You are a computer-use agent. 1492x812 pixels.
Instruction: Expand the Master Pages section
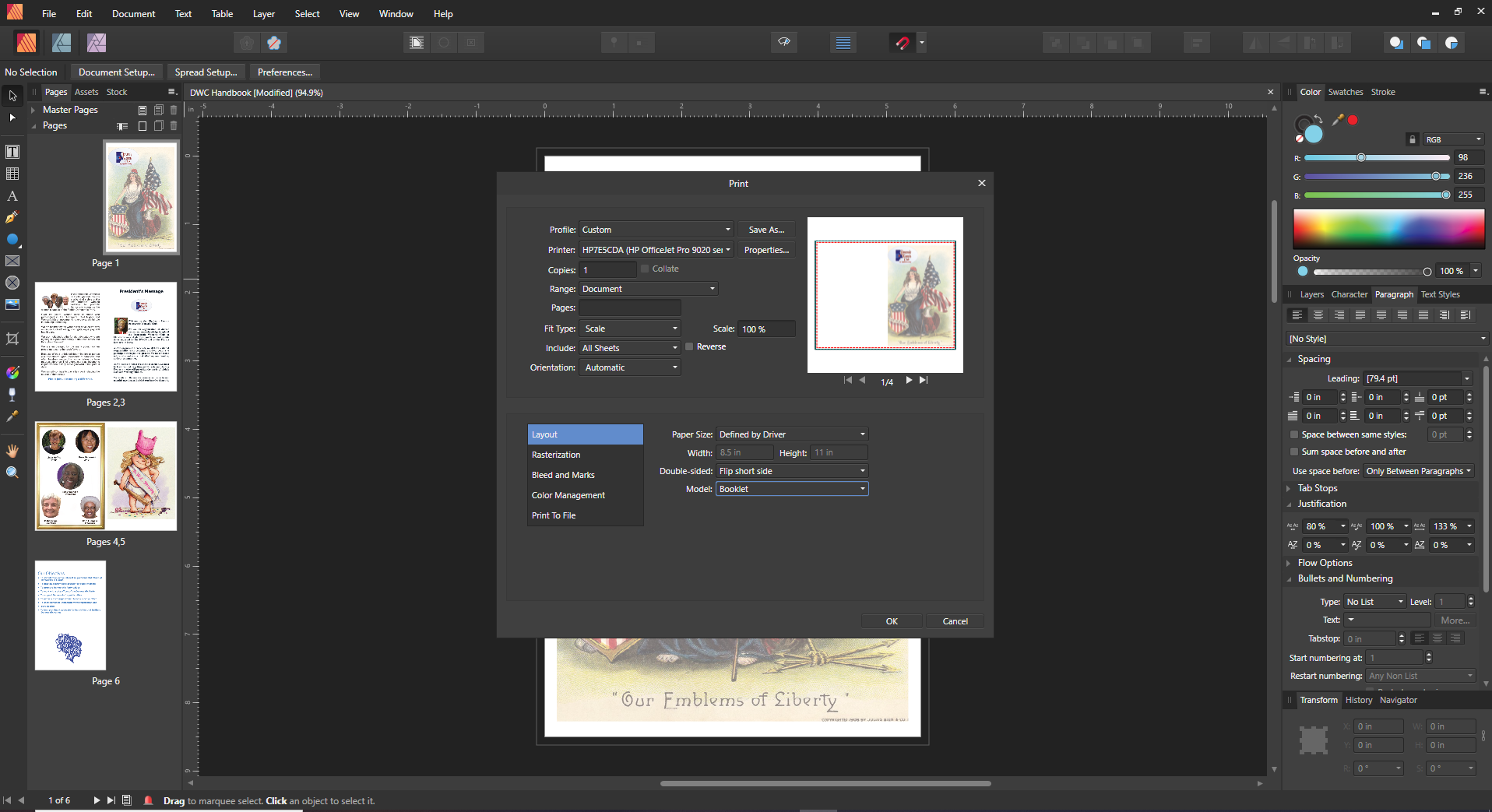click(x=33, y=110)
